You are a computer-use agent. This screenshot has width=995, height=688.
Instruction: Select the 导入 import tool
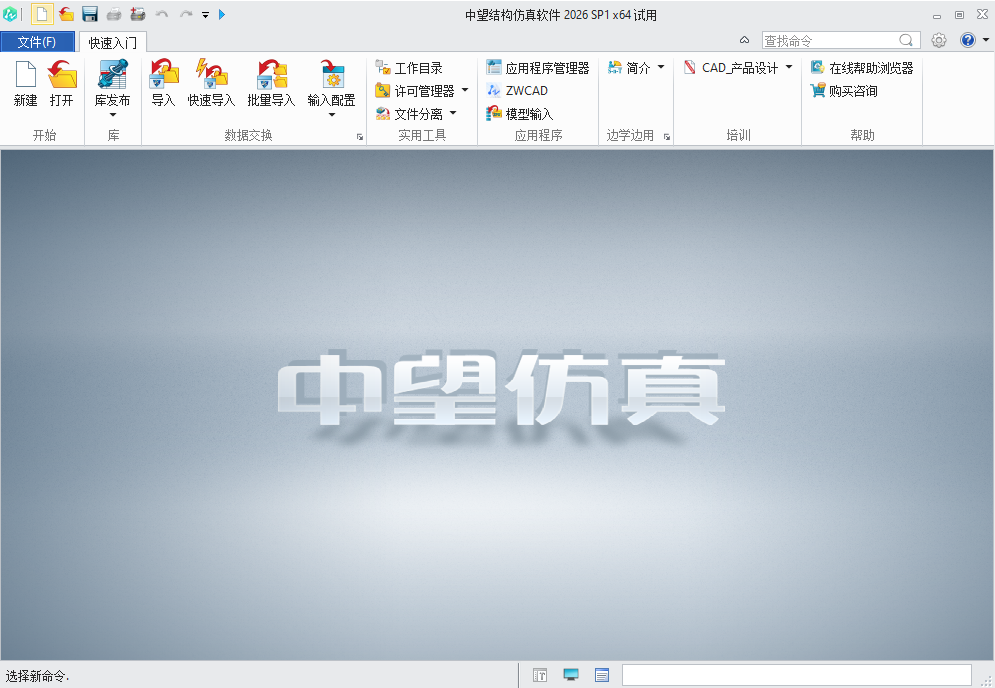pos(163,85)
